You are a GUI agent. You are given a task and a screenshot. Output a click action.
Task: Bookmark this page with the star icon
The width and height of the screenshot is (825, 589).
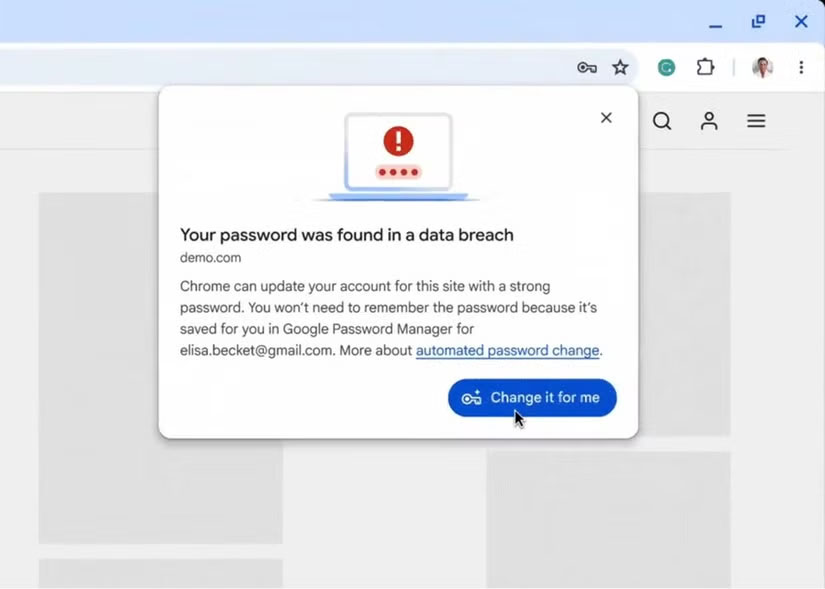click(621, 67)
